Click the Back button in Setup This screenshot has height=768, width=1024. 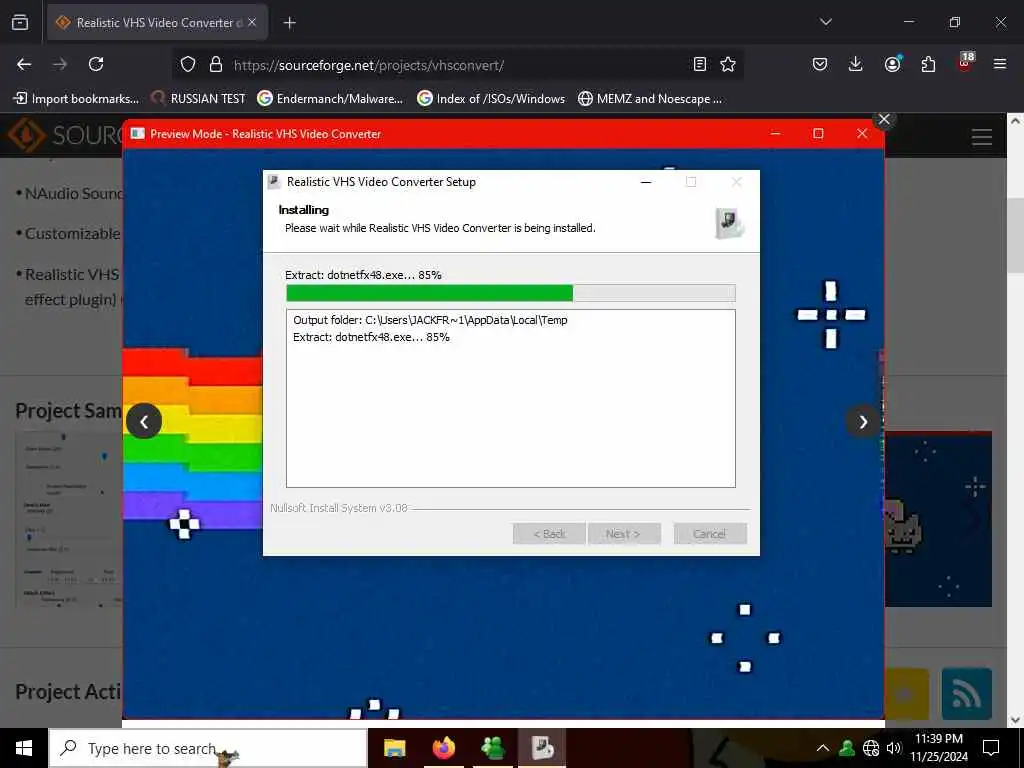point(549,534)
